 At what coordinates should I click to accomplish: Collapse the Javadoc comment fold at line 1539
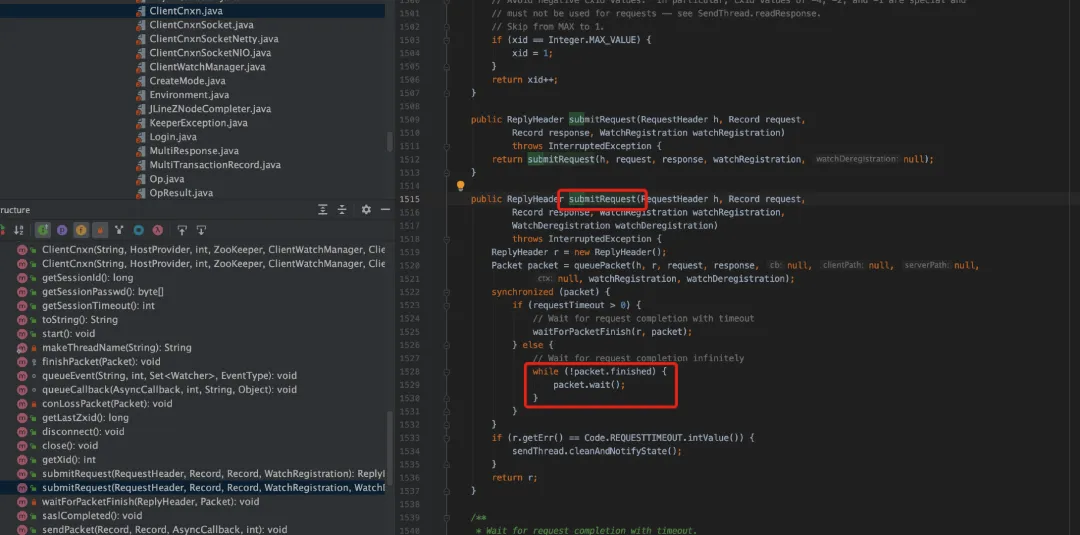(446, 518)
